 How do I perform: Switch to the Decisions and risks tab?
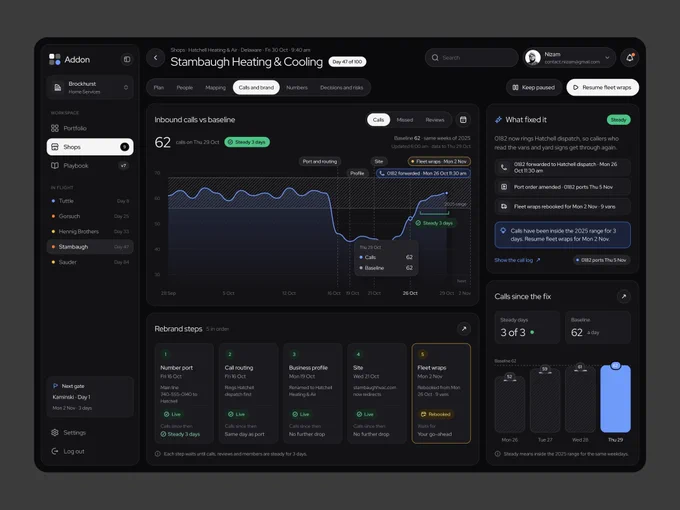[x=342, y=88]
